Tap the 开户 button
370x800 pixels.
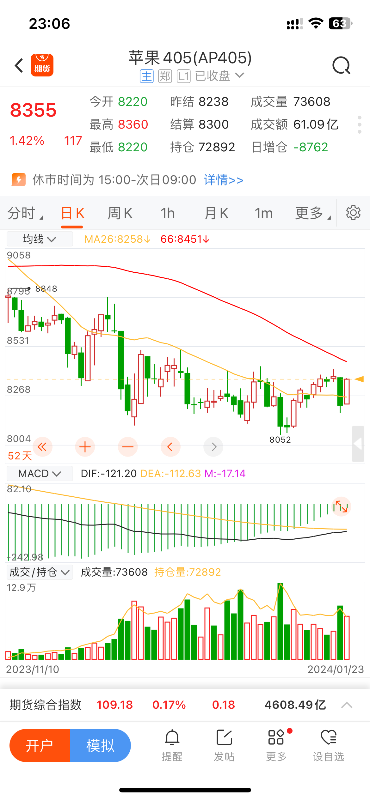coord(40,745)
